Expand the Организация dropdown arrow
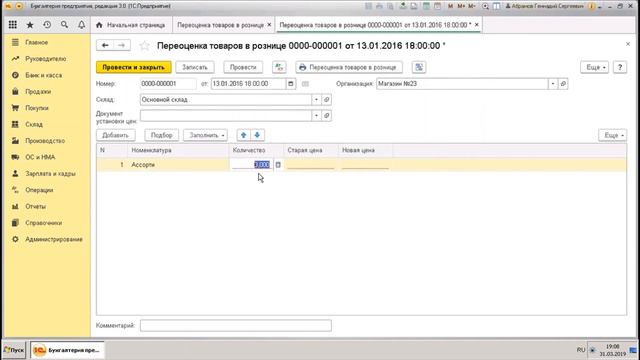Image resolution: width=640 pixels, height=360 pixels. tap(553, 84)
